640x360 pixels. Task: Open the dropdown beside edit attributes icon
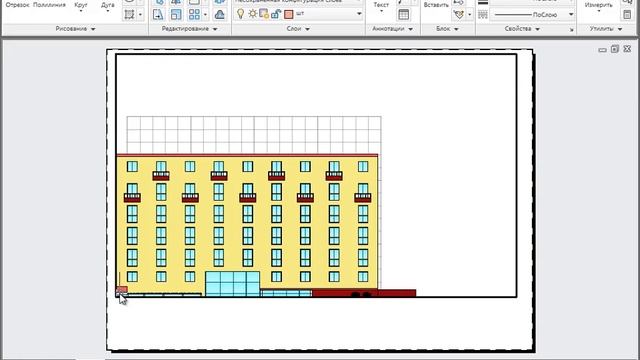469,15
